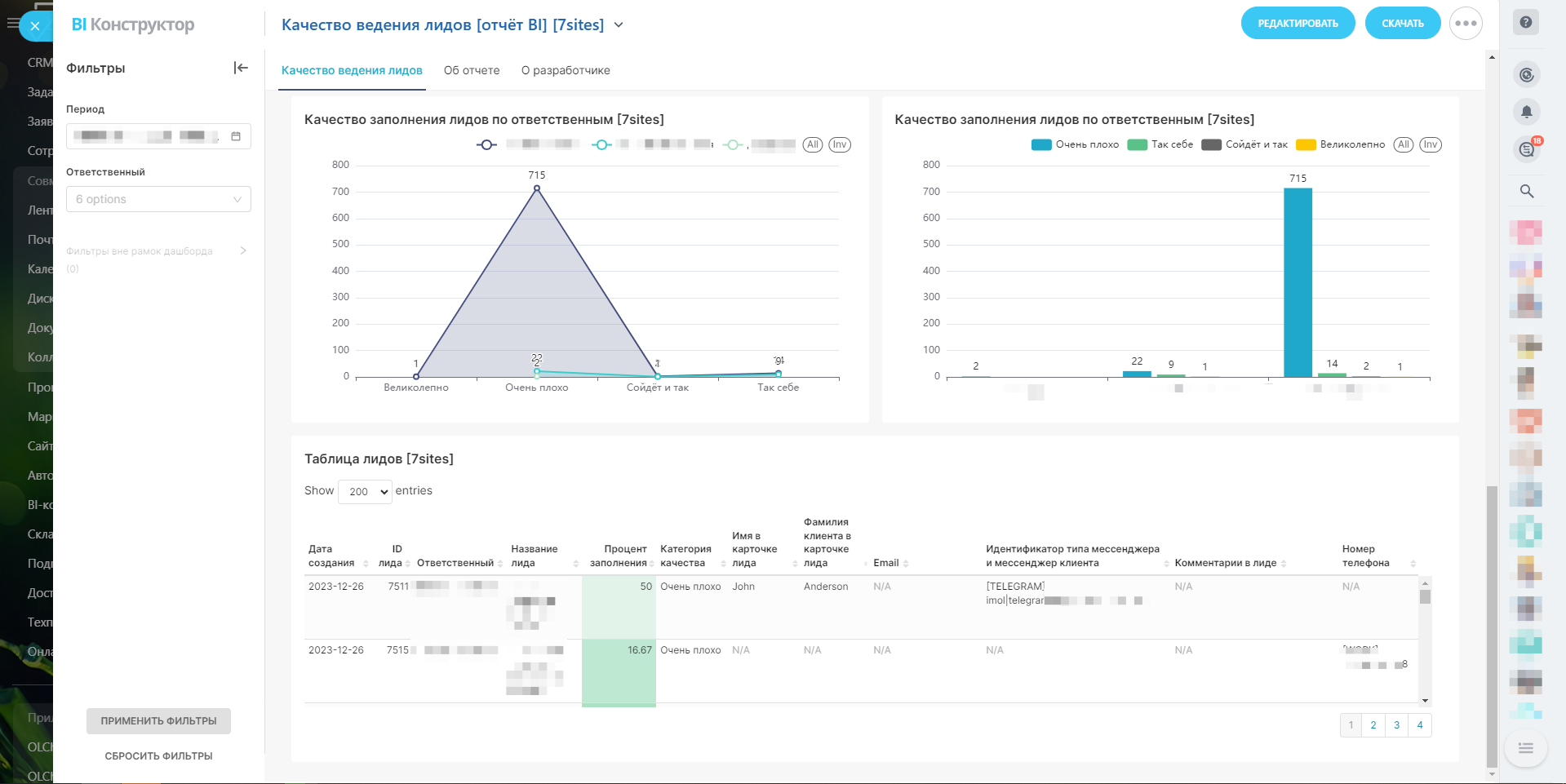Open the chat feed with 18 badge
Screen dimensions: 1566x784
click(1526, 149)
